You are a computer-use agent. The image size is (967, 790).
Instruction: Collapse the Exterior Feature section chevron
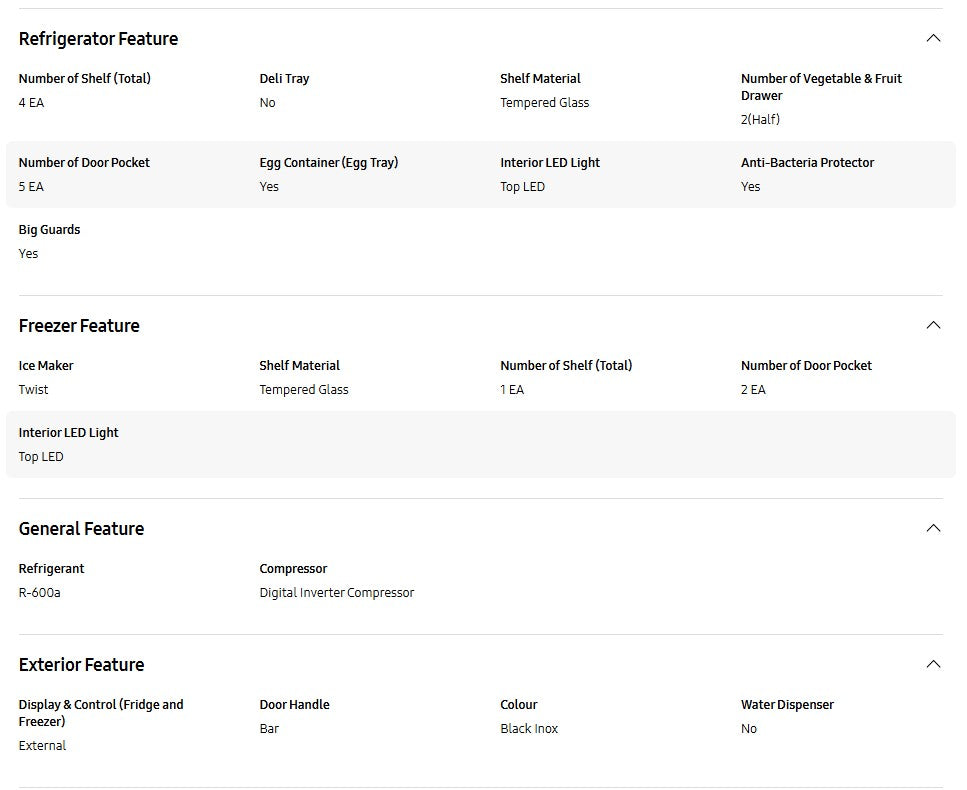[x=933, y=664]
